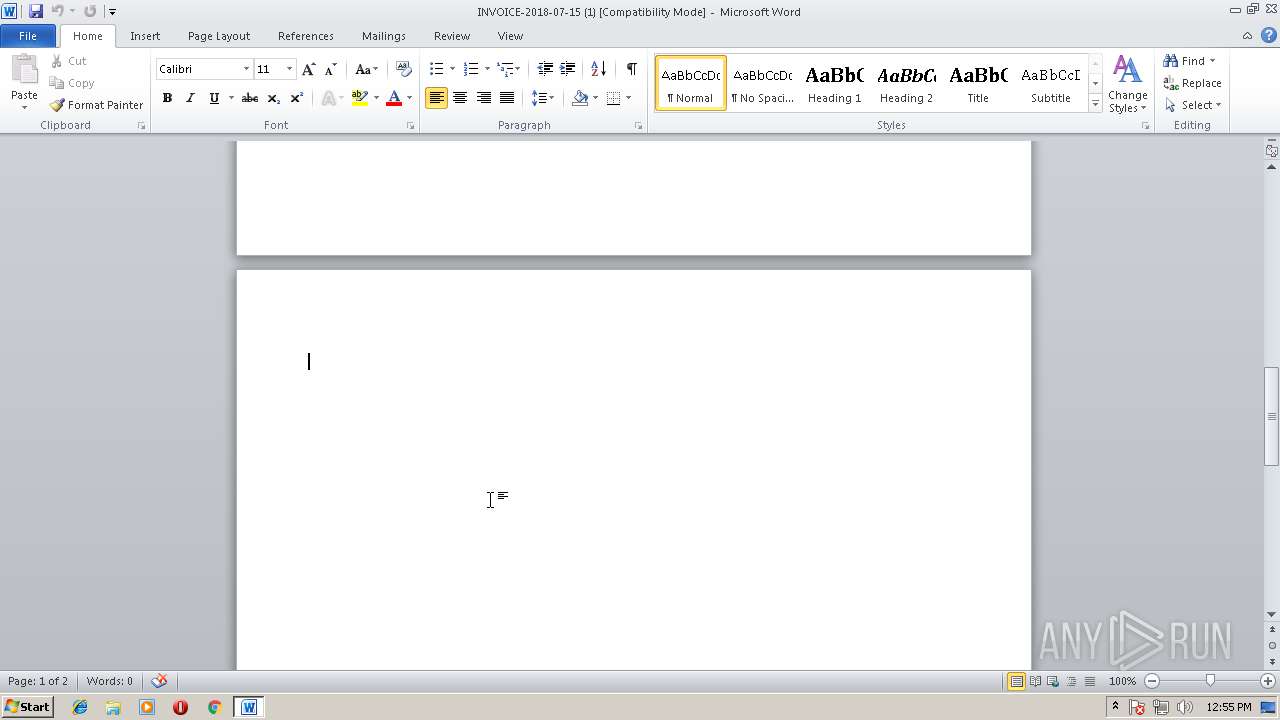Click the Decrease Indent icon
Image resolution: width=1280 pixels, height=720 pixels.
pos(545,69)
